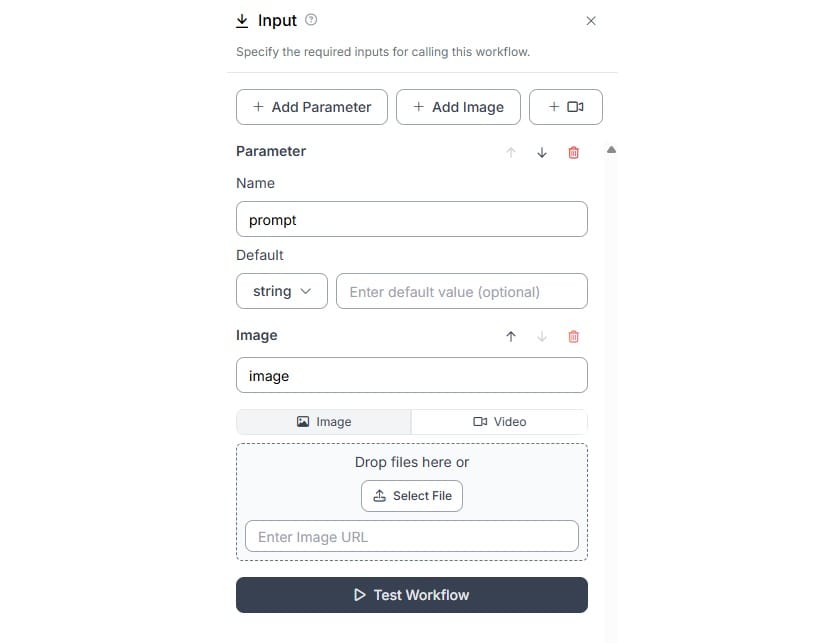Delete the Image input using trash icon
Image resolution: width=826 pixels, height=643 pixels.
(x=573, y=337)
